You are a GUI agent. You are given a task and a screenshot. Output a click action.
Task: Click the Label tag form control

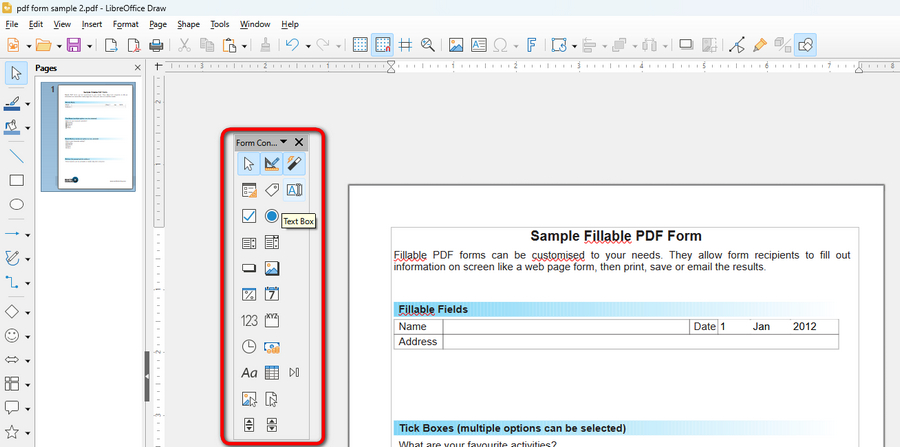[272, 190]
